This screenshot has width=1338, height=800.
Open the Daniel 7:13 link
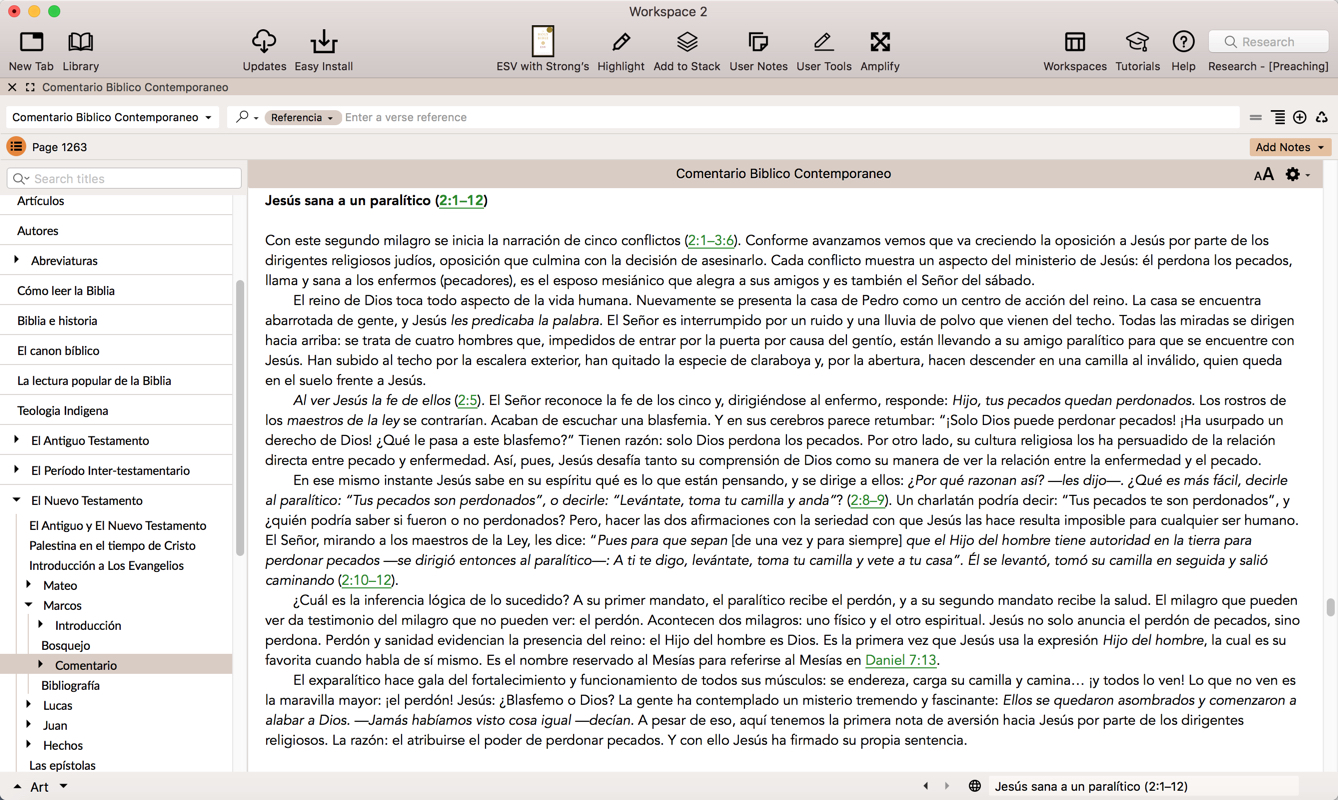(901, 661)
